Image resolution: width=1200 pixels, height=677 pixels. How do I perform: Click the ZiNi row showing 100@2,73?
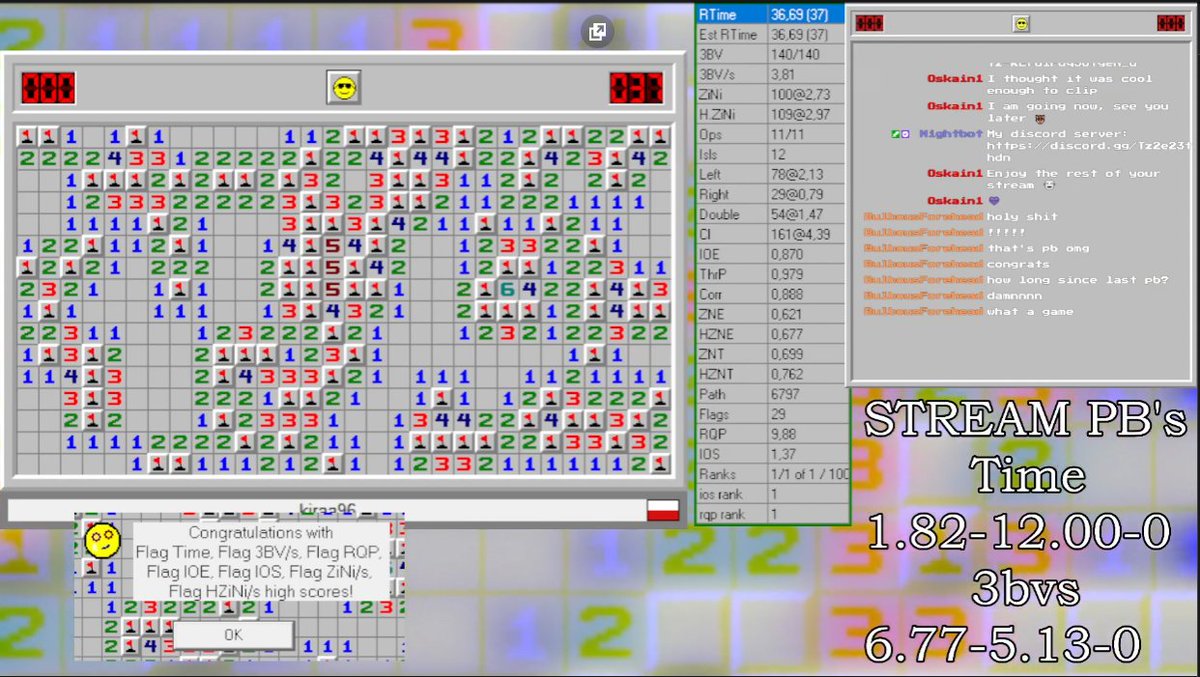pos(771,94)
